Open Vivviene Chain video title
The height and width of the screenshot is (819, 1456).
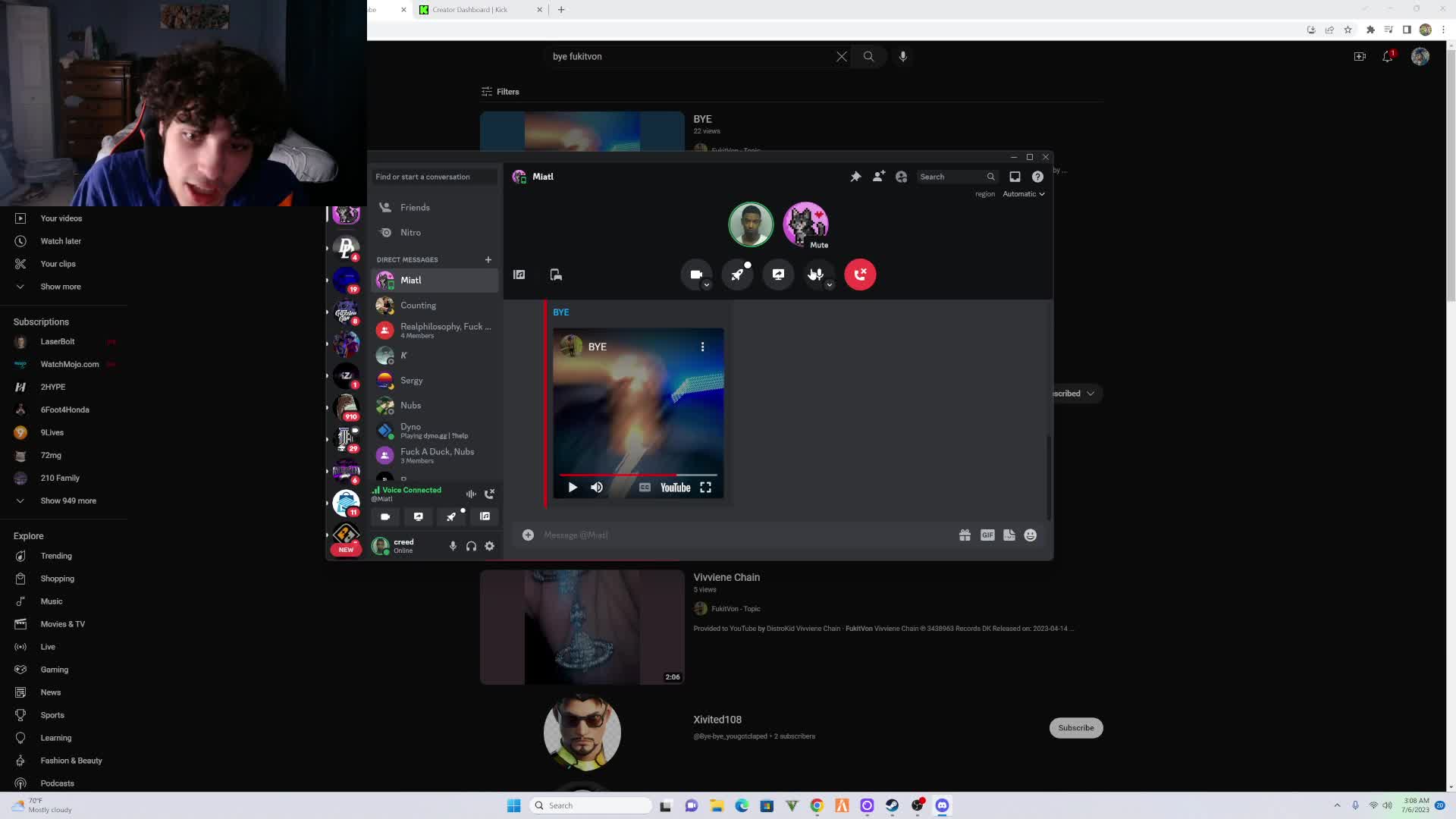click(x=726, y=578)
